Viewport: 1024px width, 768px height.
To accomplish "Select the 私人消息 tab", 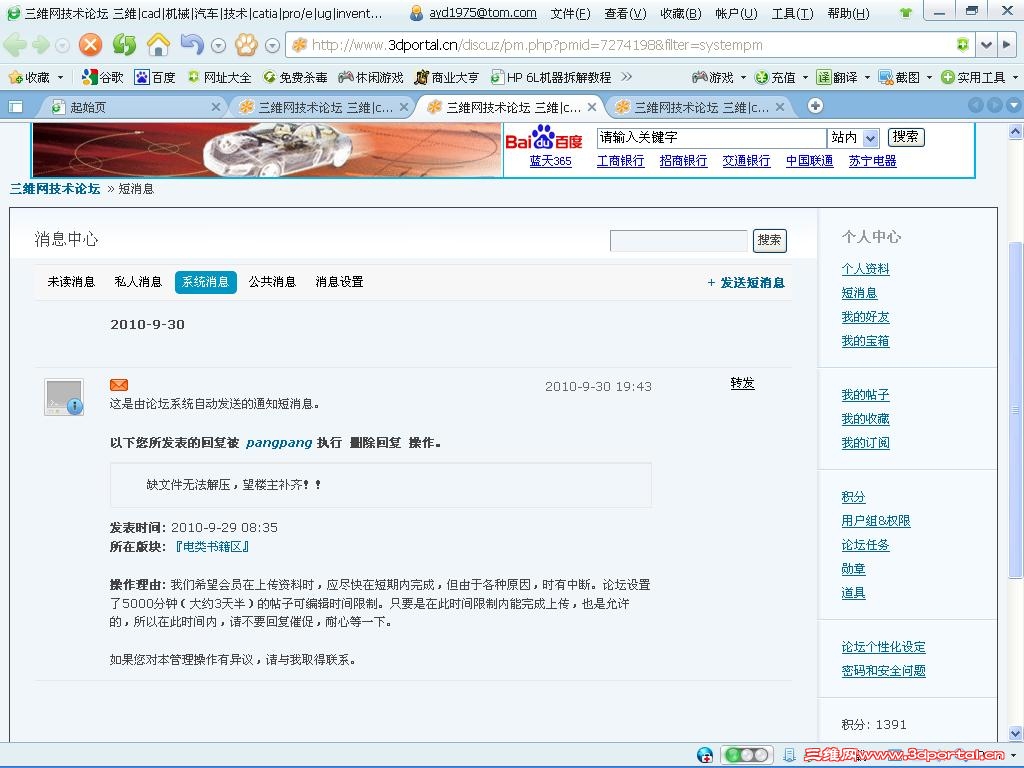I will (x=138, y=282).
